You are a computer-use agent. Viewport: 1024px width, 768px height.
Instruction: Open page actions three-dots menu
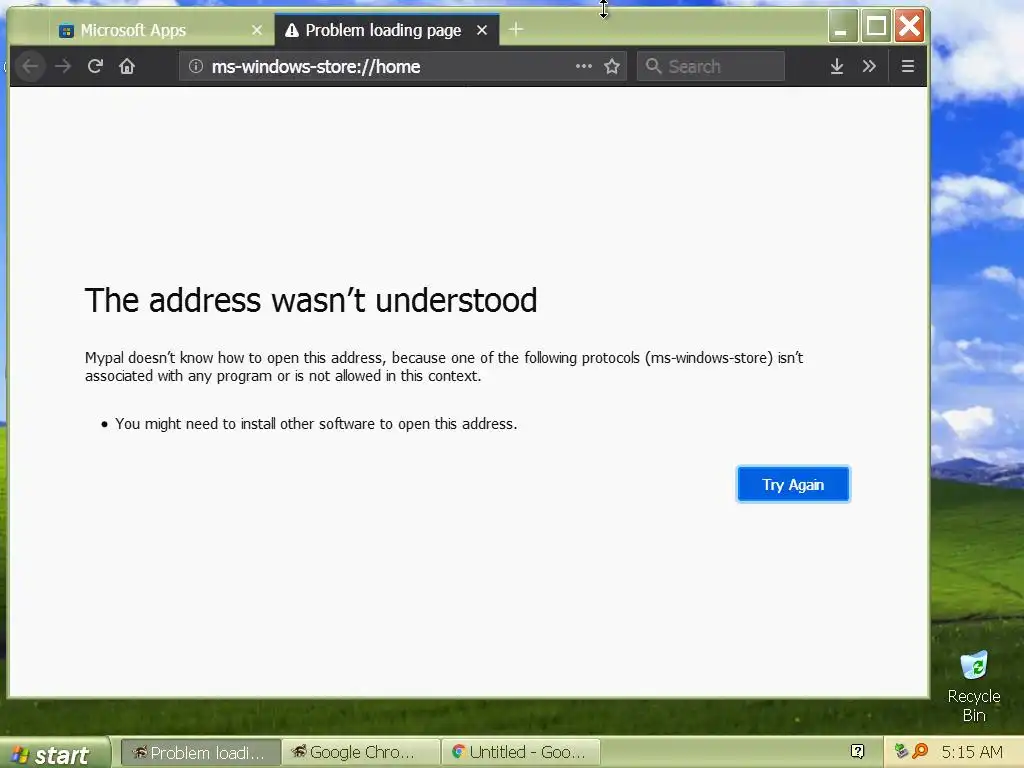[x=583, y=66]
